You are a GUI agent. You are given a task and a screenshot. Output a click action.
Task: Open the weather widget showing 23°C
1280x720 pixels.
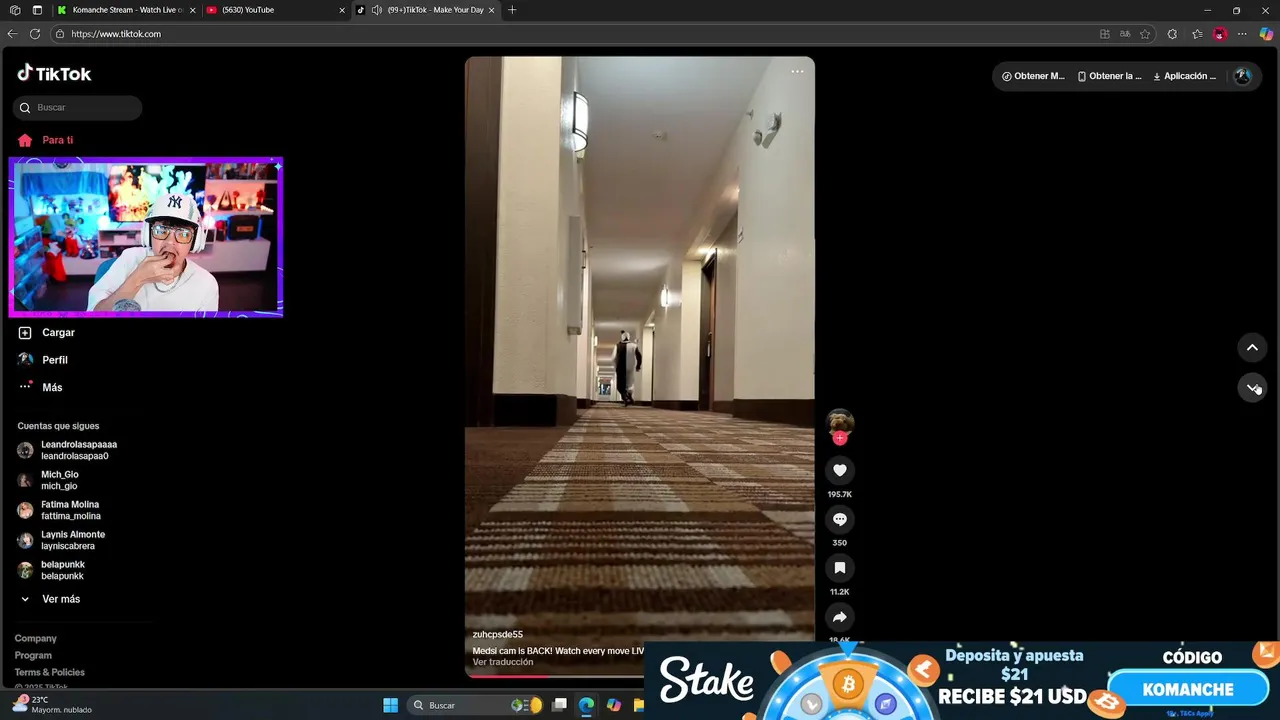(x=52, y=704)
